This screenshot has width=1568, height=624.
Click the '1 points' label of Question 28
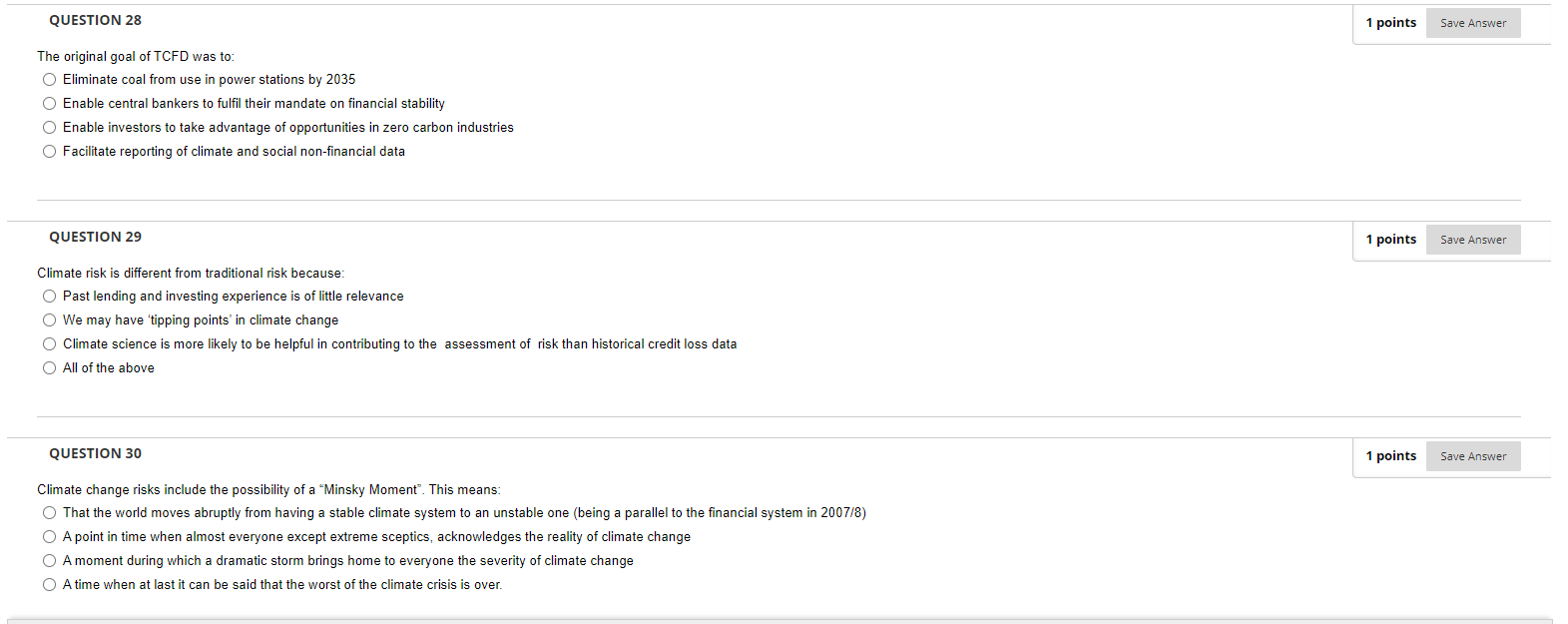click(1391, 23)
